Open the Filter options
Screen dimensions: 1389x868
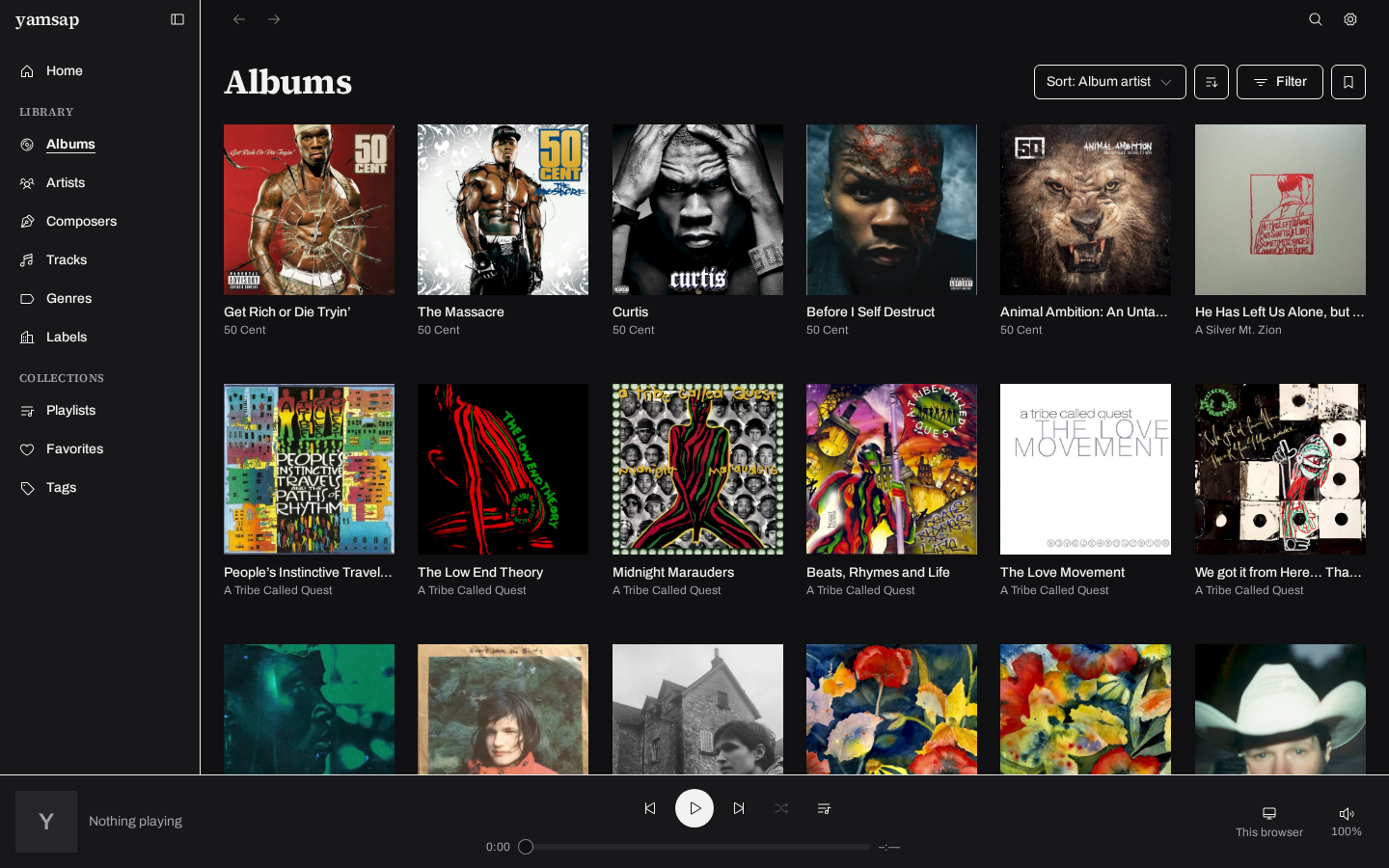point(1280,82)
